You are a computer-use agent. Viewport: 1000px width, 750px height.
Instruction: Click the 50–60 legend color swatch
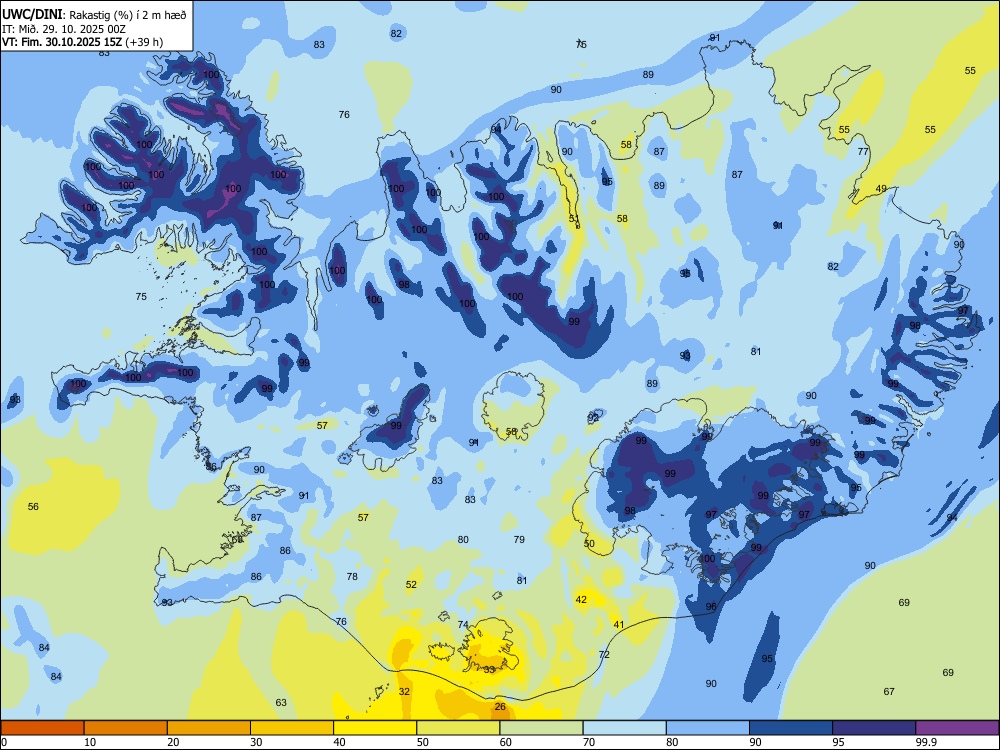[x=458, y=728]
